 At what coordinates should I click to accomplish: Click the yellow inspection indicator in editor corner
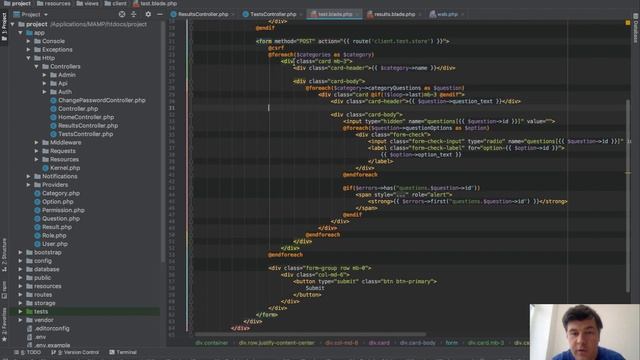[628, 23]
